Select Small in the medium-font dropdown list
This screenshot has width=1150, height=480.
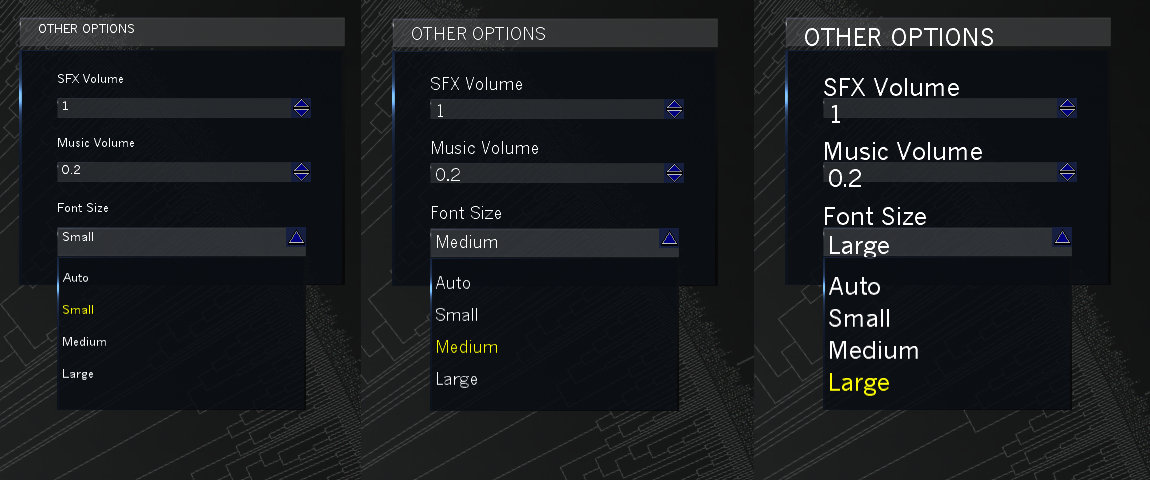coord(457,315)
